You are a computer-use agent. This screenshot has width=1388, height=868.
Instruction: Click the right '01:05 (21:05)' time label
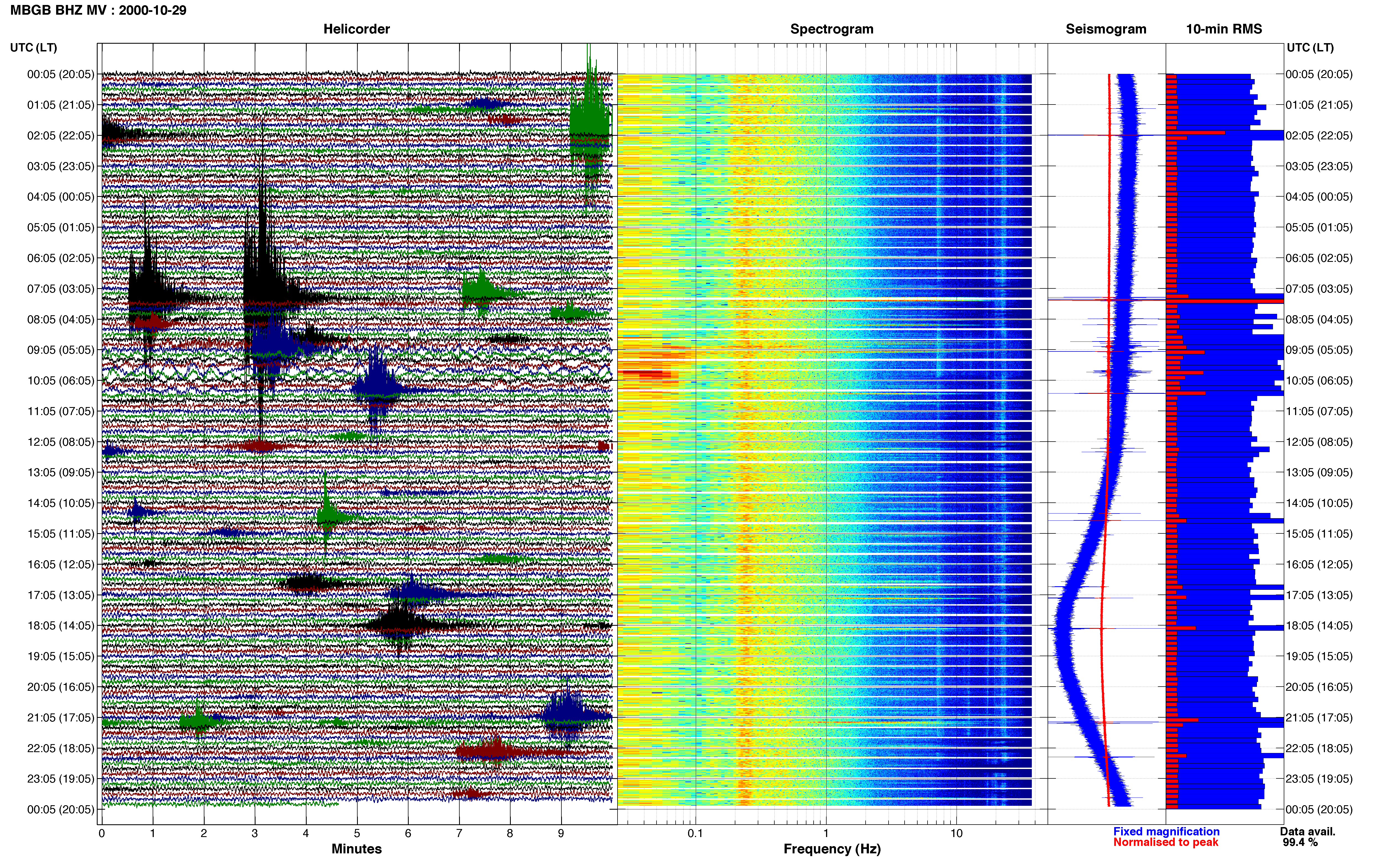(x=1319, y=105)
